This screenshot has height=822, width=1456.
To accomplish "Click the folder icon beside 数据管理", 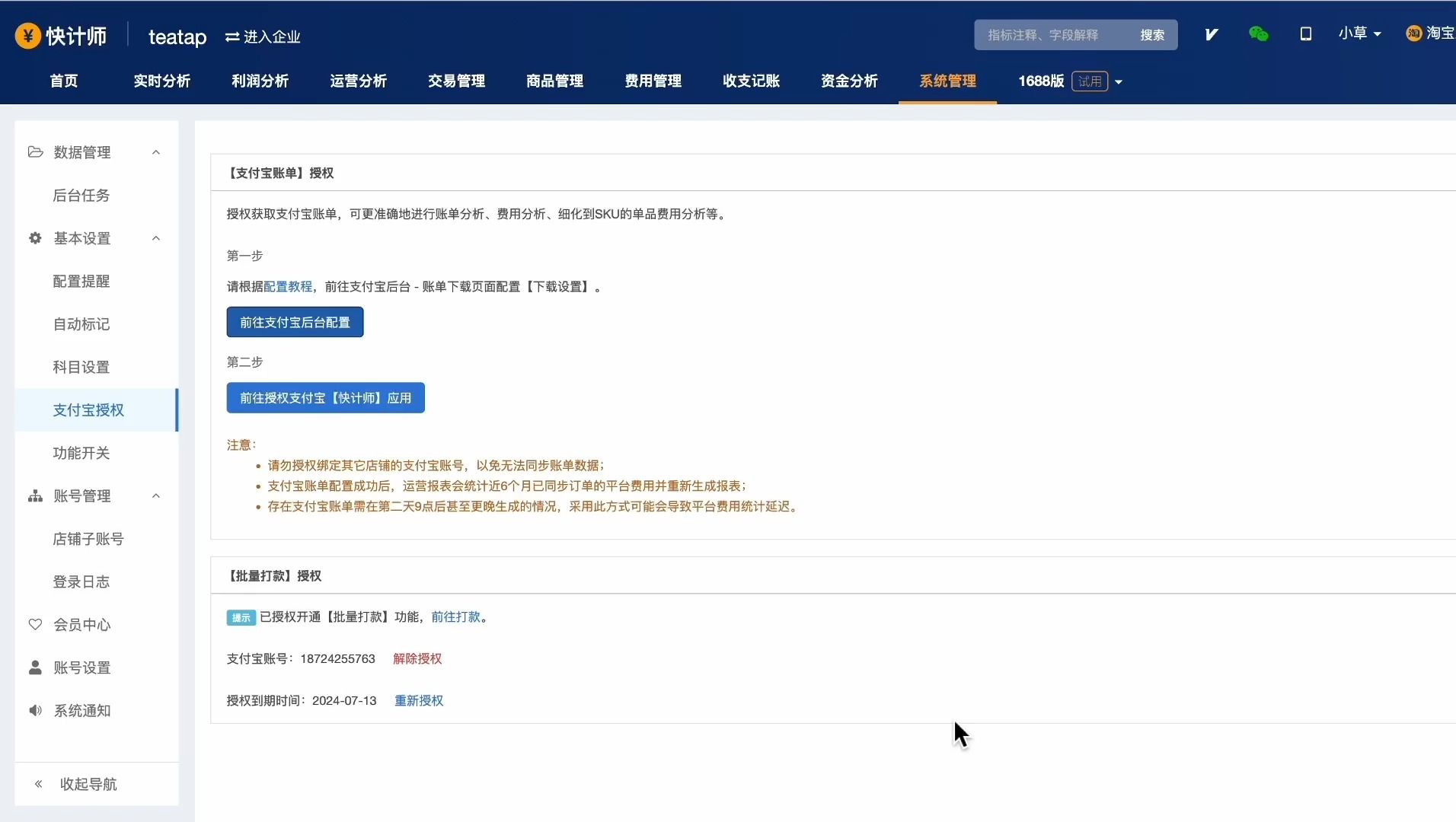I will click(x=35, y=152).
